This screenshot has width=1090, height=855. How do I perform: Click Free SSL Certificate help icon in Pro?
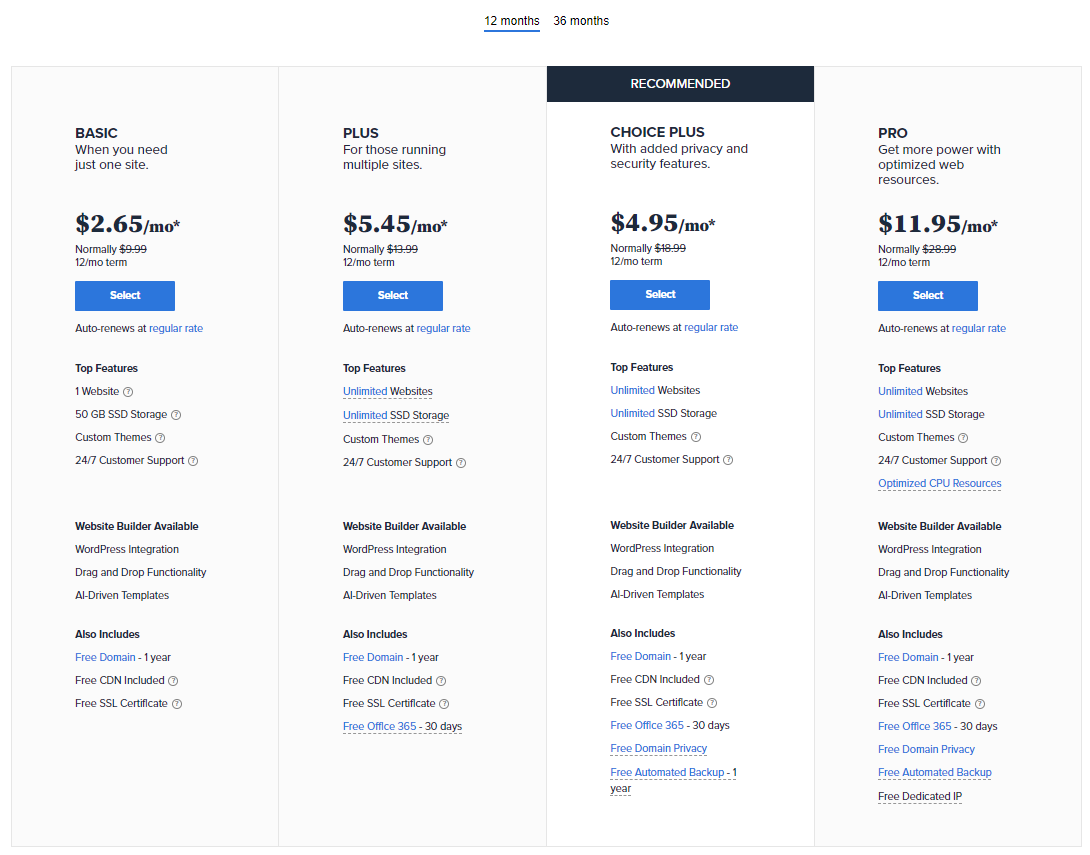tap(979, 704)
